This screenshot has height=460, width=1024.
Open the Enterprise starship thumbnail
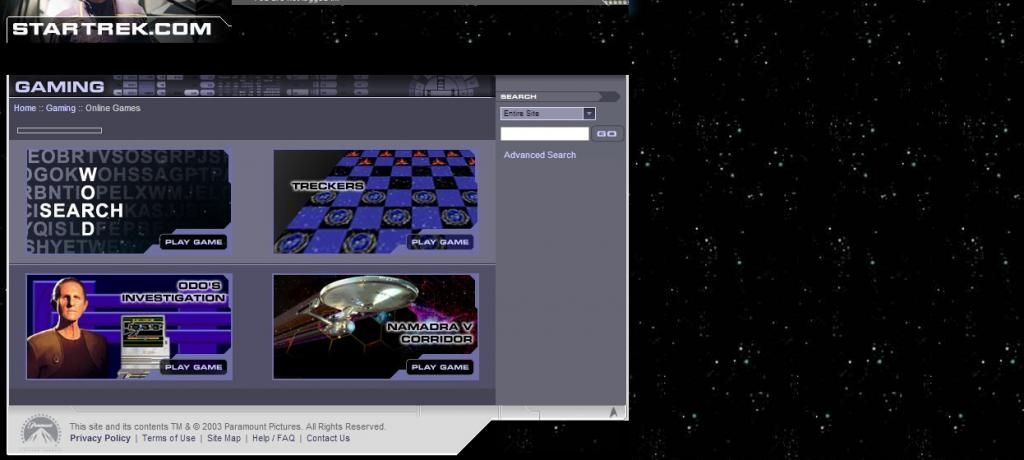tap(376, 326)
